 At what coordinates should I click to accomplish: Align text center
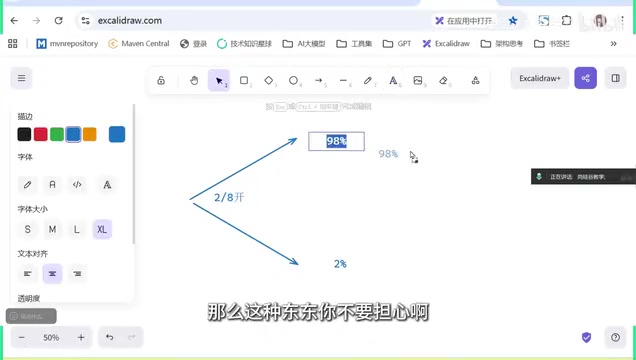pyautogui.click(x=52, y=274)
